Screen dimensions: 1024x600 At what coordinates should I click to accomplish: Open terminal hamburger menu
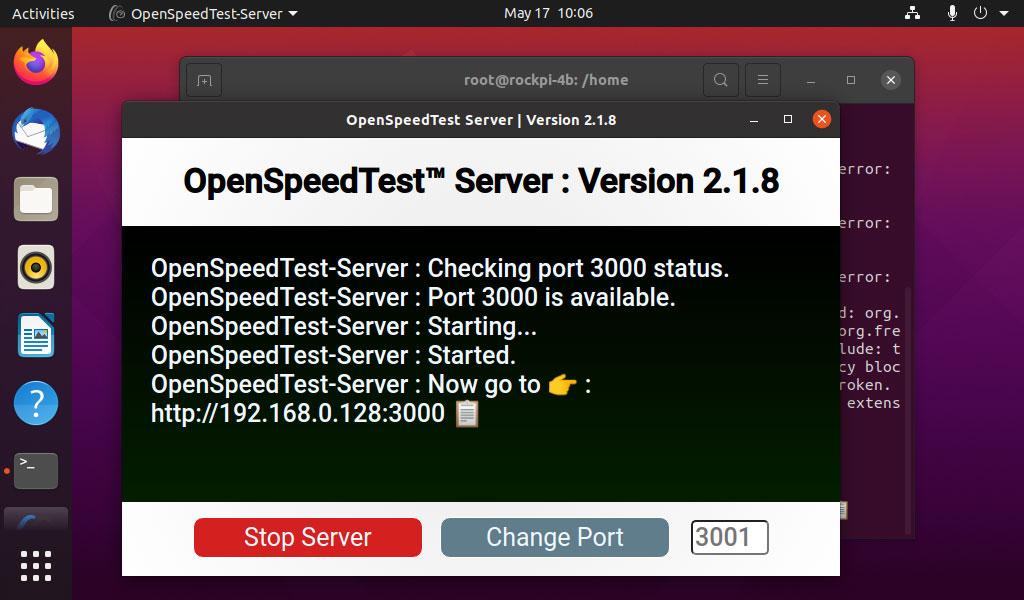tap(763, 80)
